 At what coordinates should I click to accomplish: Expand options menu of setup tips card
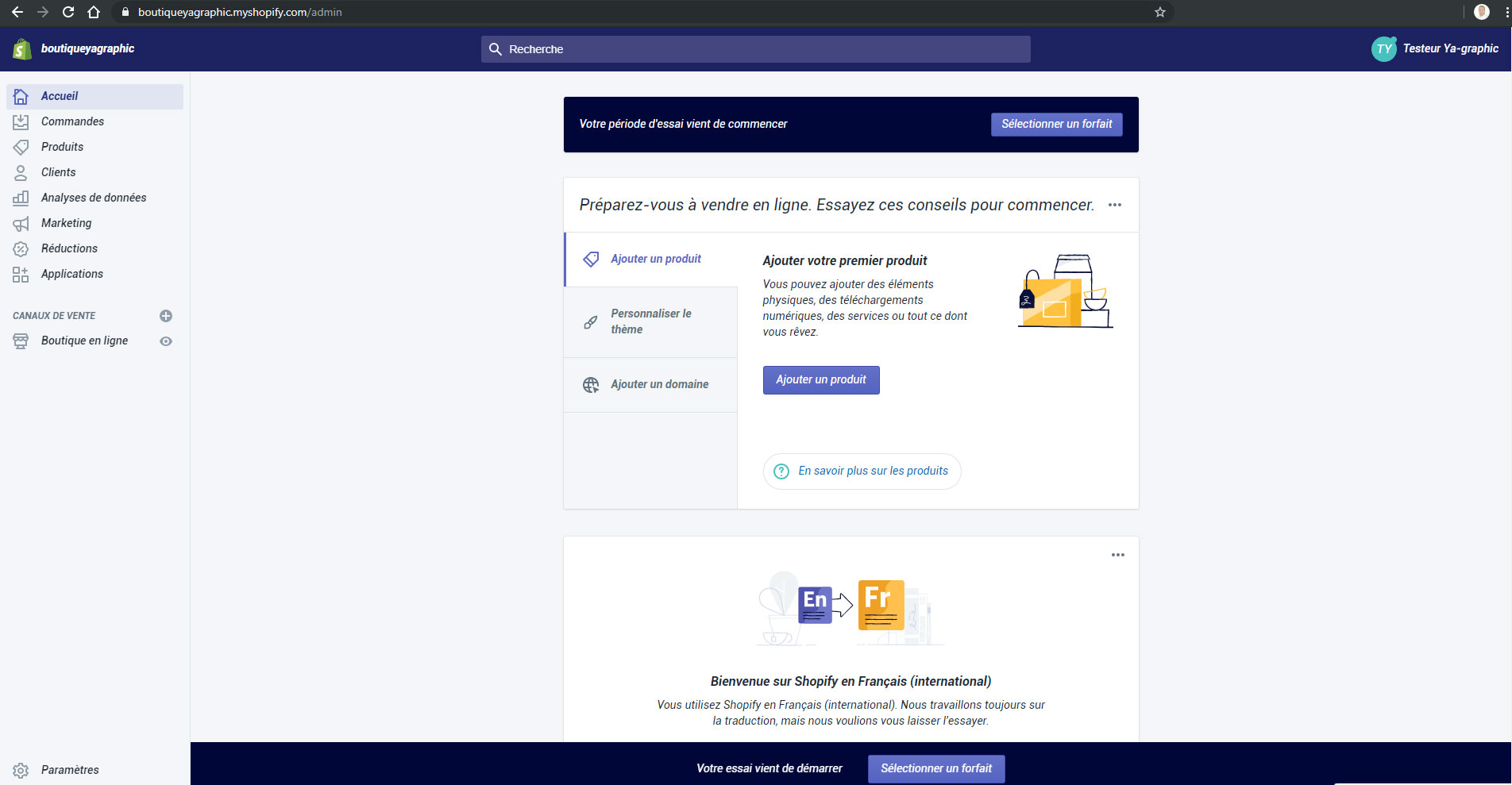pyautogui.click(x=1115, y=205)
